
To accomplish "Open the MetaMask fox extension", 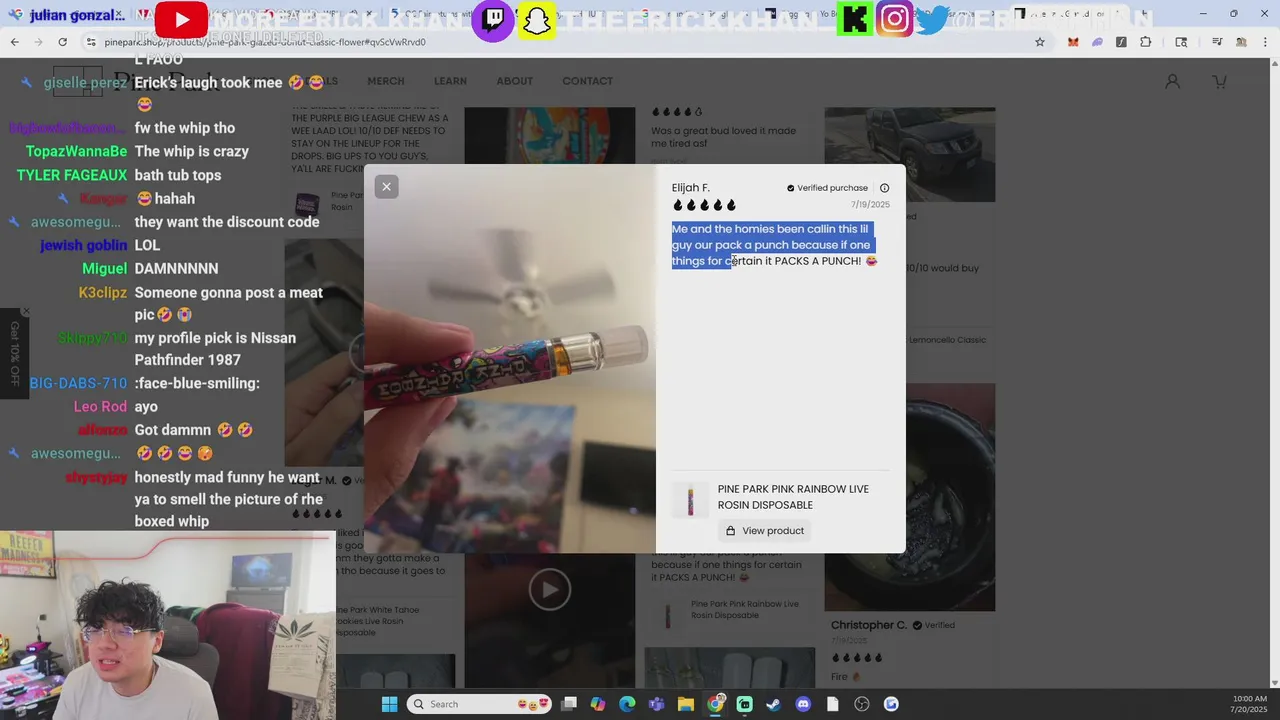I will pyautogui.click(x=1073, y=42).
